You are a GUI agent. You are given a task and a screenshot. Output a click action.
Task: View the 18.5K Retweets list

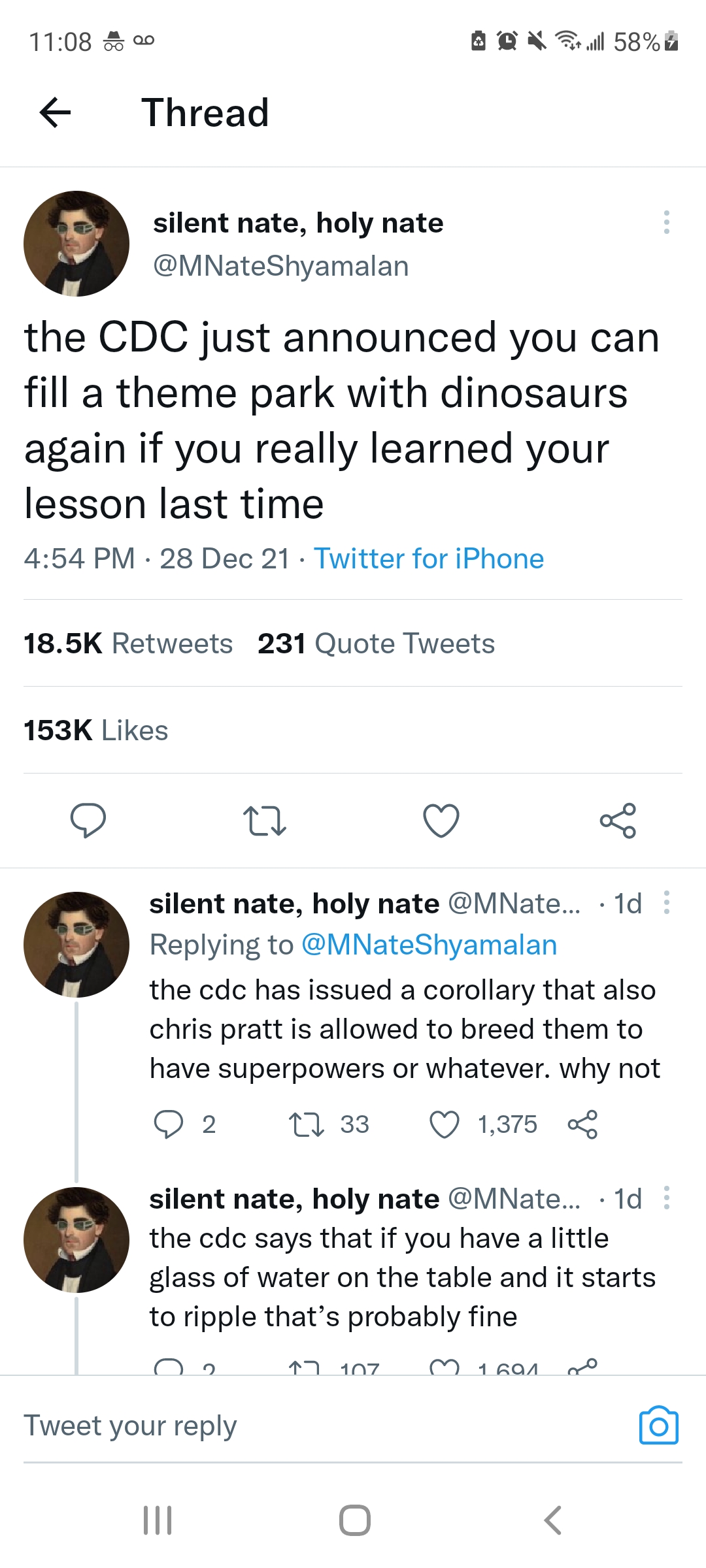click(128, 644)
